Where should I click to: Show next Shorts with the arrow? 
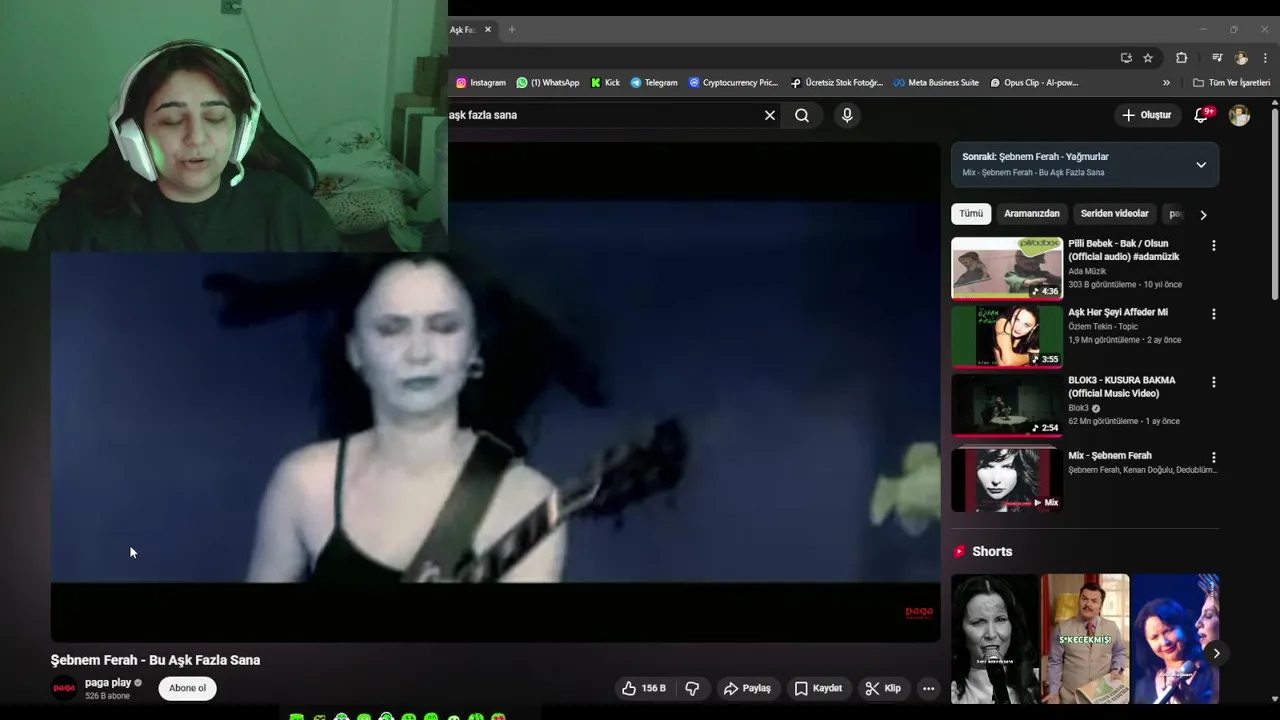pos(1216,653)
